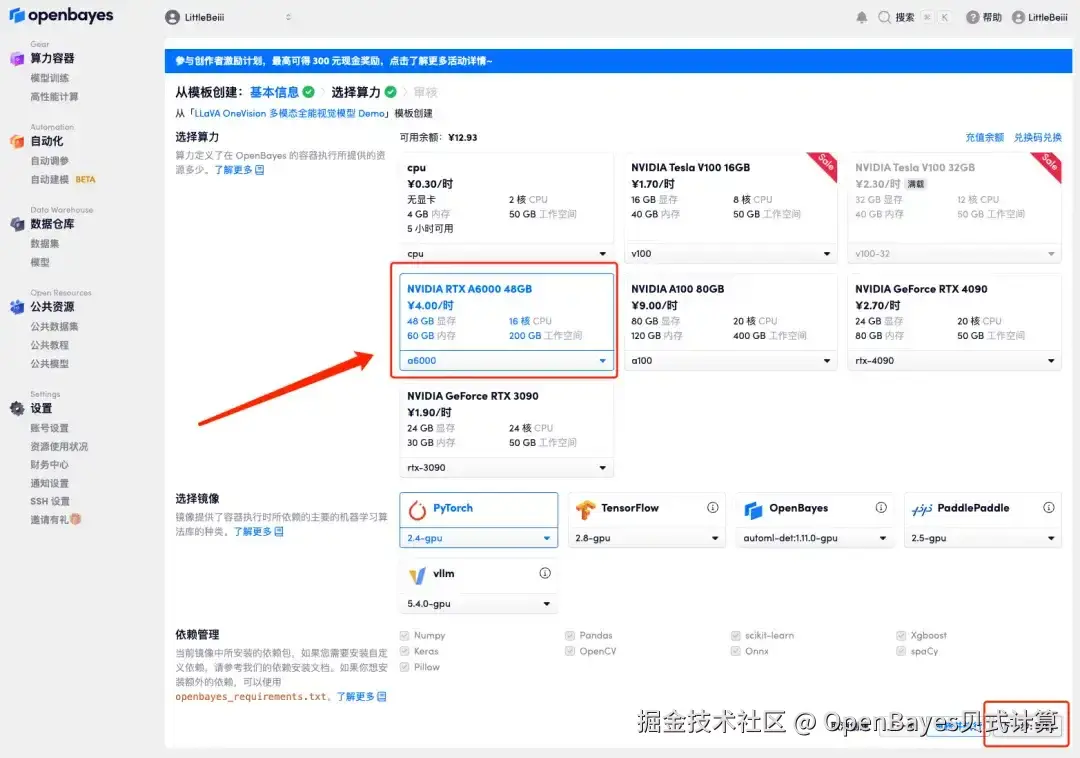Go to 高性能计算 in sidebar

(54, 97)
